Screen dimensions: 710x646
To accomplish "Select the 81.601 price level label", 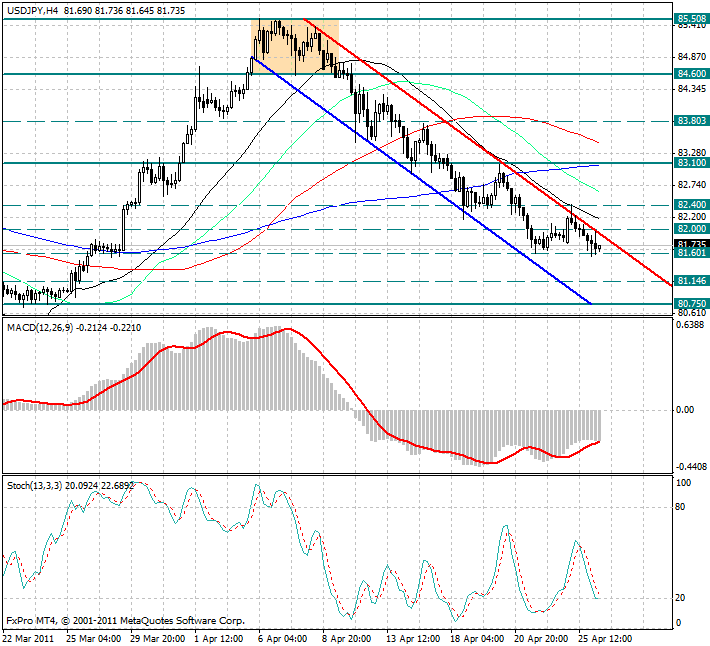I will tap(691, 253).
